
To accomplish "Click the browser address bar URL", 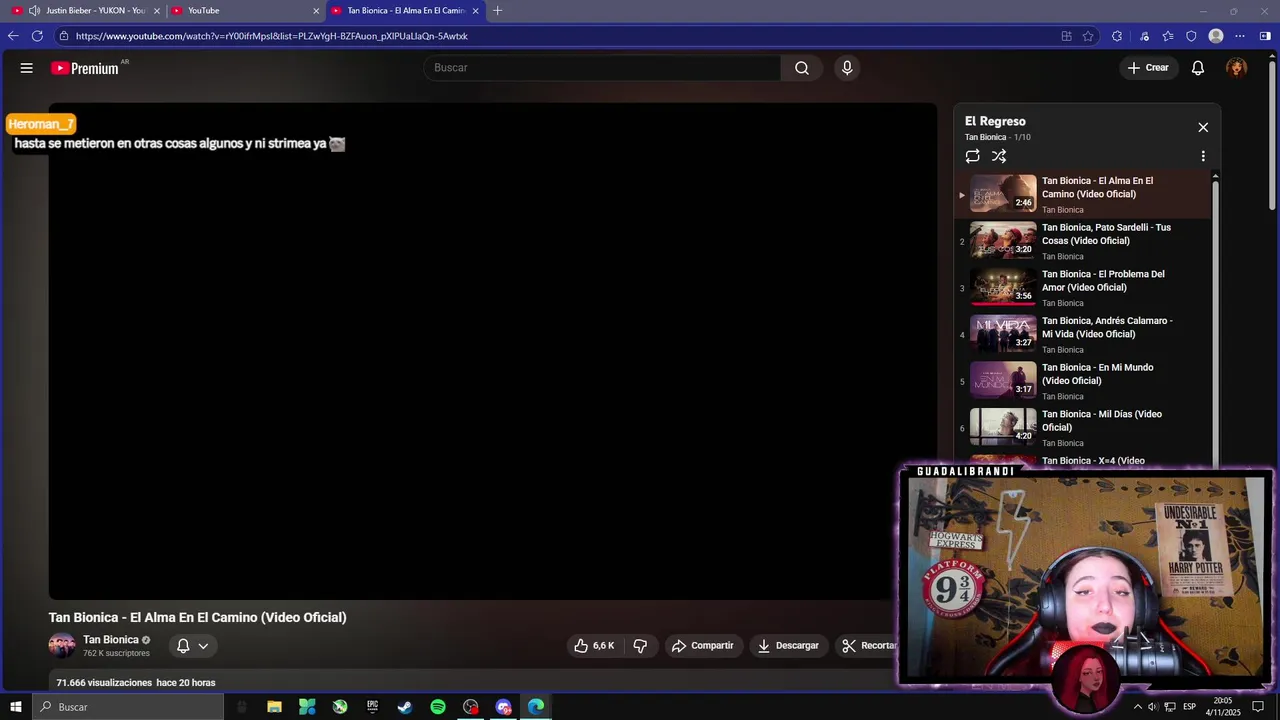I will [x=272, y=36].
